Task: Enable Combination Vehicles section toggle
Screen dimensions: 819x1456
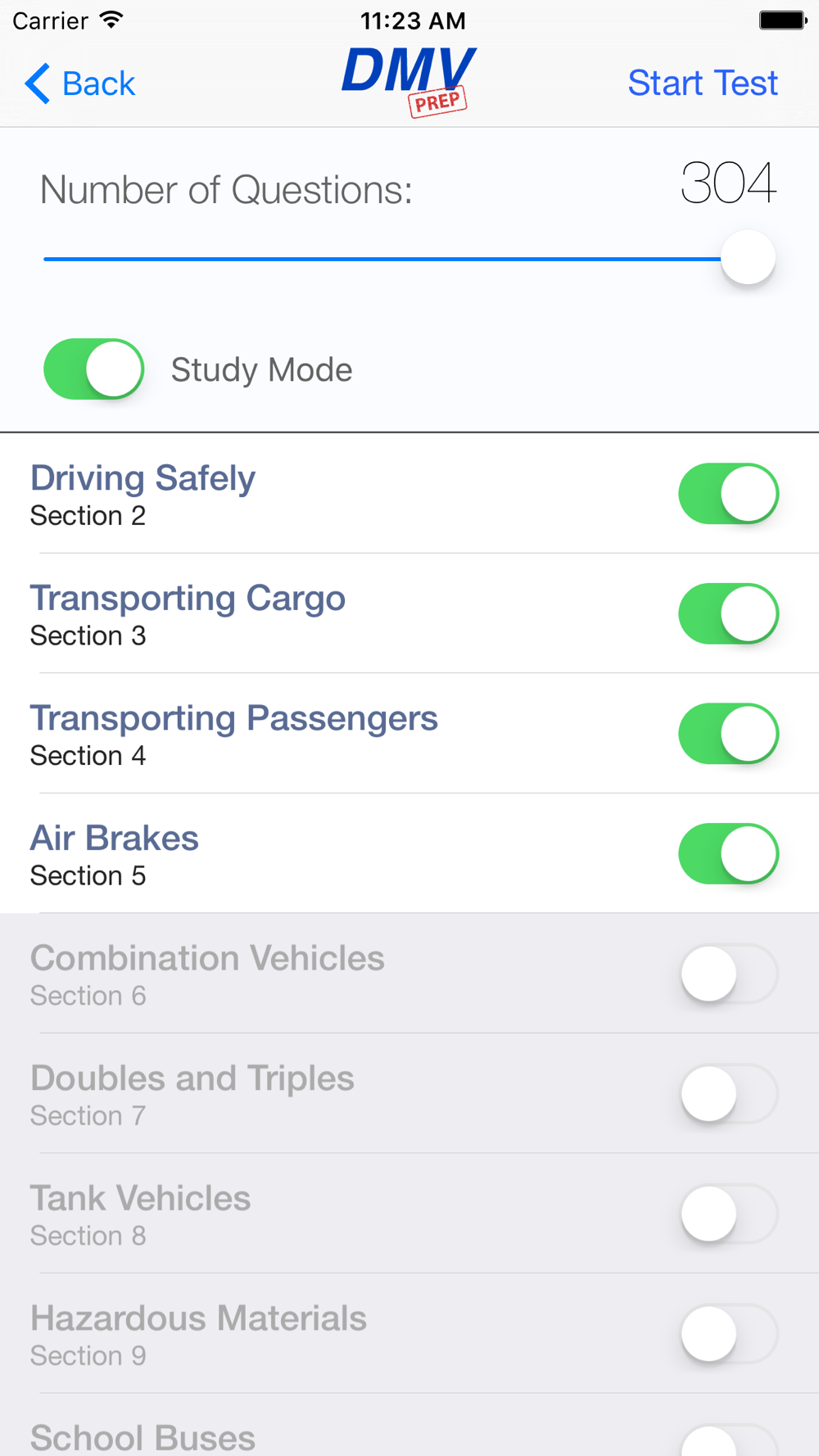Action: point(728,974)
